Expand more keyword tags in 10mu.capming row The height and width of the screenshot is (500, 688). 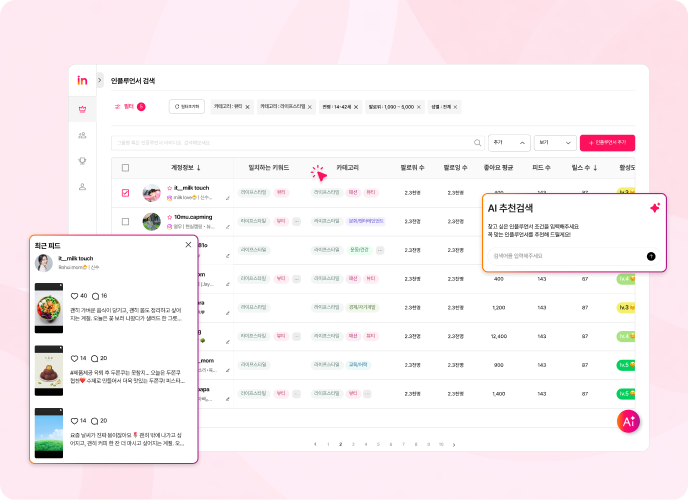(x=297, y=221)
